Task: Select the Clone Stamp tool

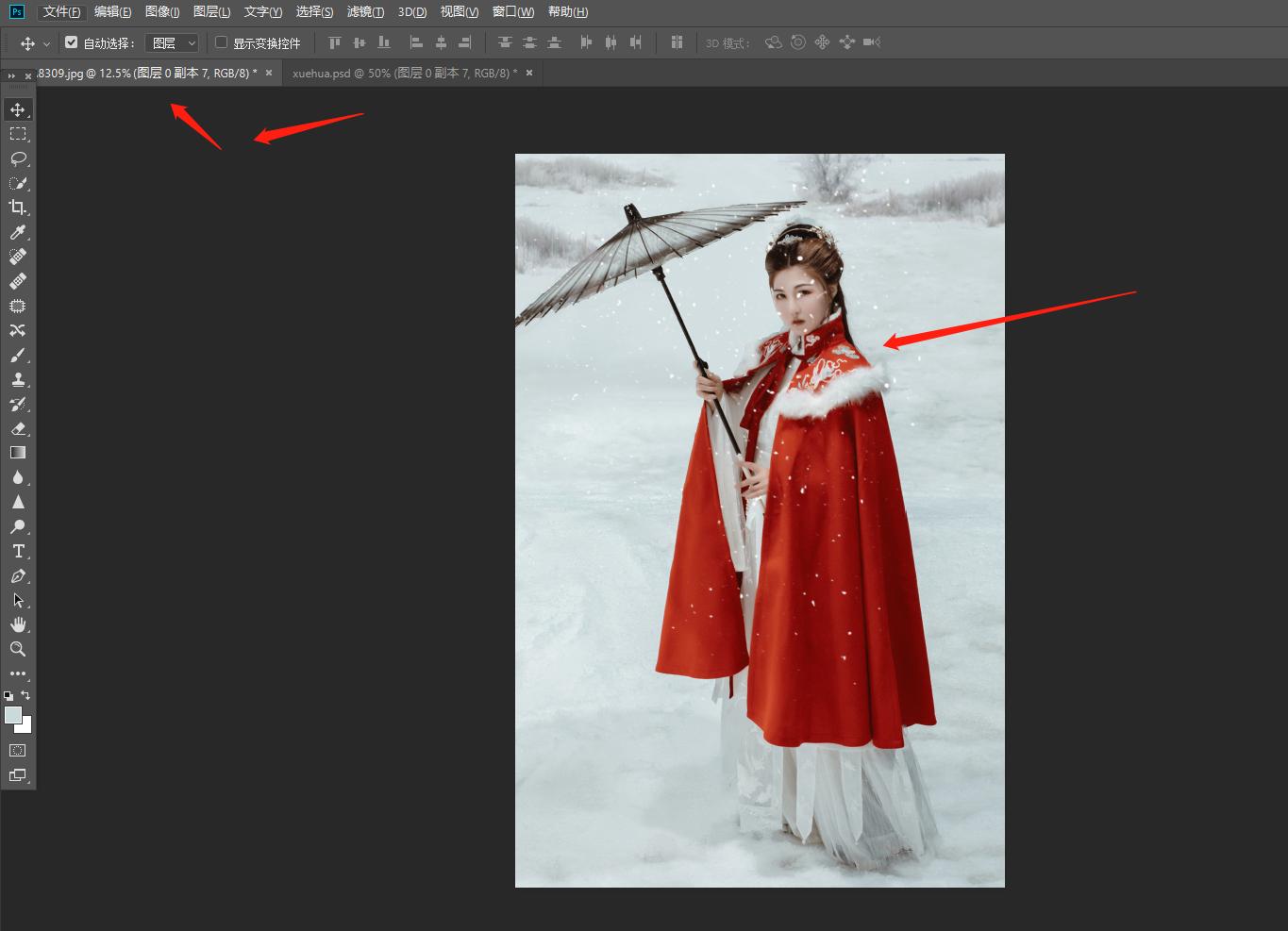Action: coord(18,379)
